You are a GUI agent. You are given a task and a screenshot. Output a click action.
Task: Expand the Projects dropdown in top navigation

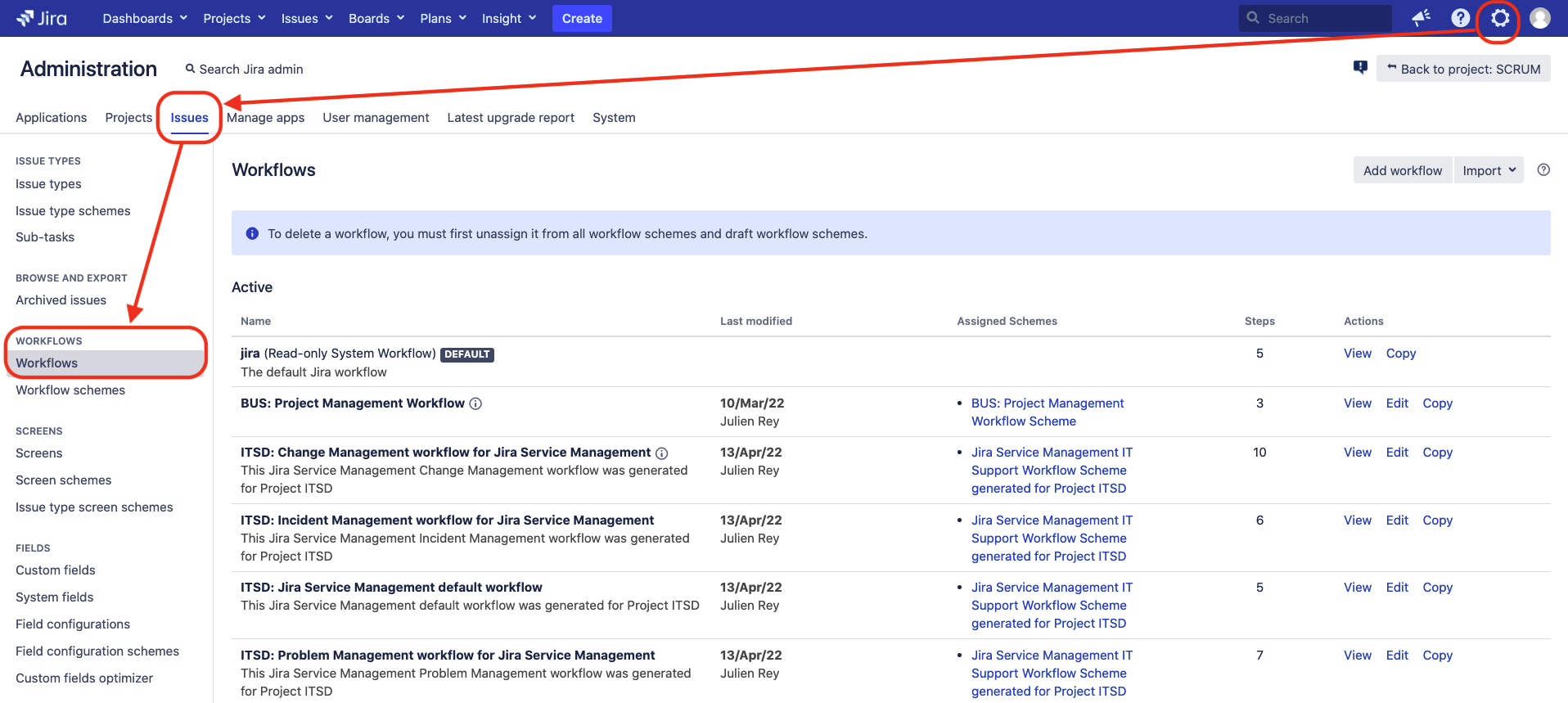click(234, 18)
